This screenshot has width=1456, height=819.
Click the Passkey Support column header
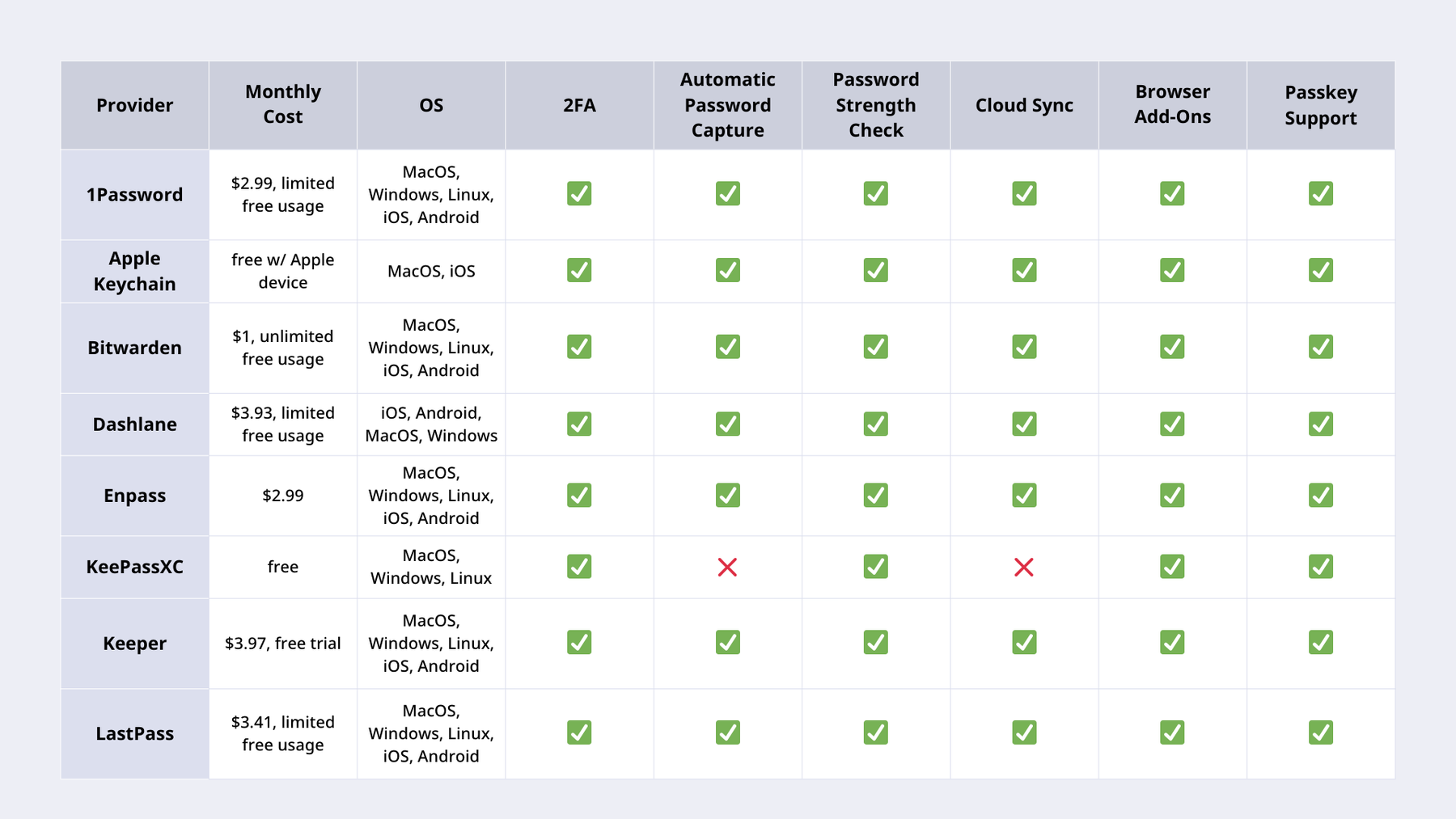pyautogui.click(x=1320, y=105)
